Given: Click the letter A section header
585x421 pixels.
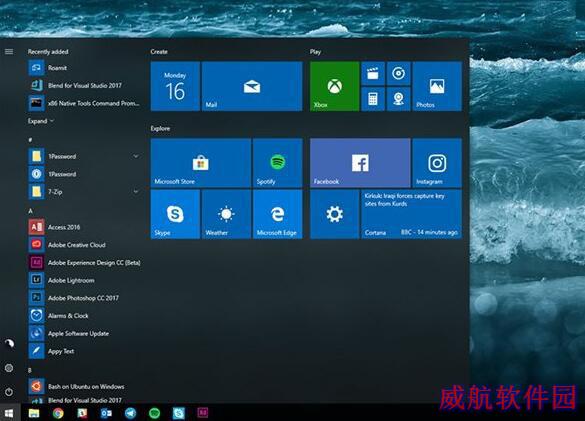Looking at the screenshot, I should coord(31,211).
